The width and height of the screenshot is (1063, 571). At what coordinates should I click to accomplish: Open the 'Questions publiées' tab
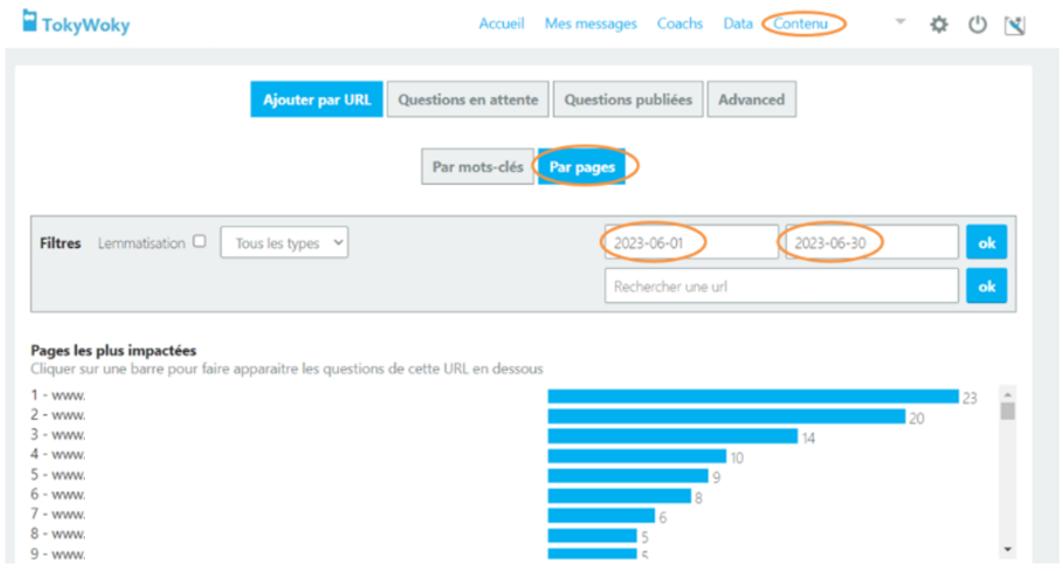(627, 100)
